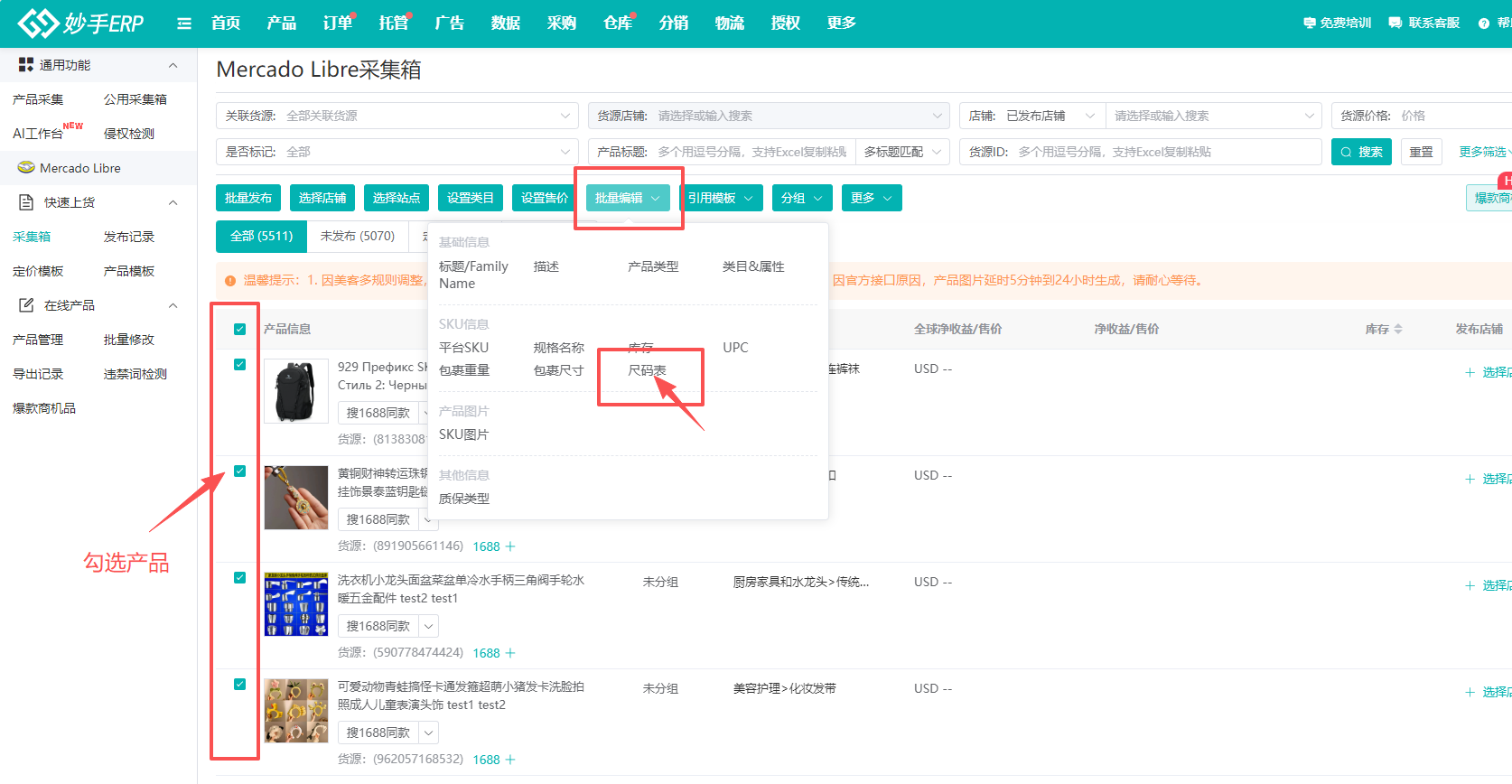This screenshot has width=1512, height=784.
Task: Toggle the hamburger sidebar menu icon
Action: click(x=184, y=23)
